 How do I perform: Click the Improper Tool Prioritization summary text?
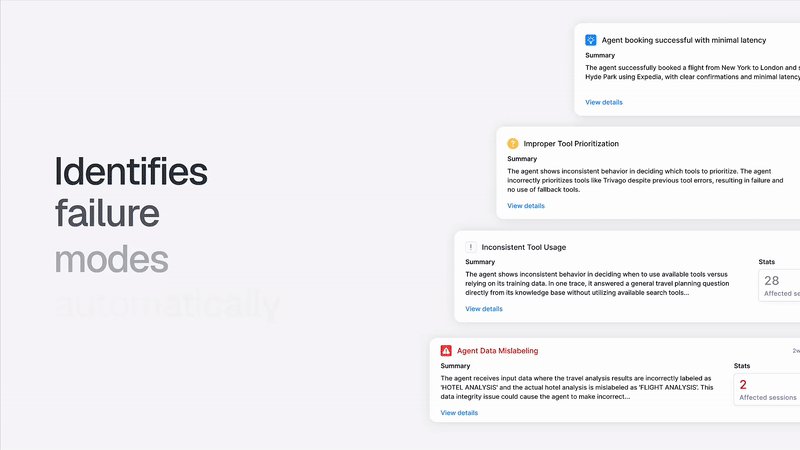(645, 180)
